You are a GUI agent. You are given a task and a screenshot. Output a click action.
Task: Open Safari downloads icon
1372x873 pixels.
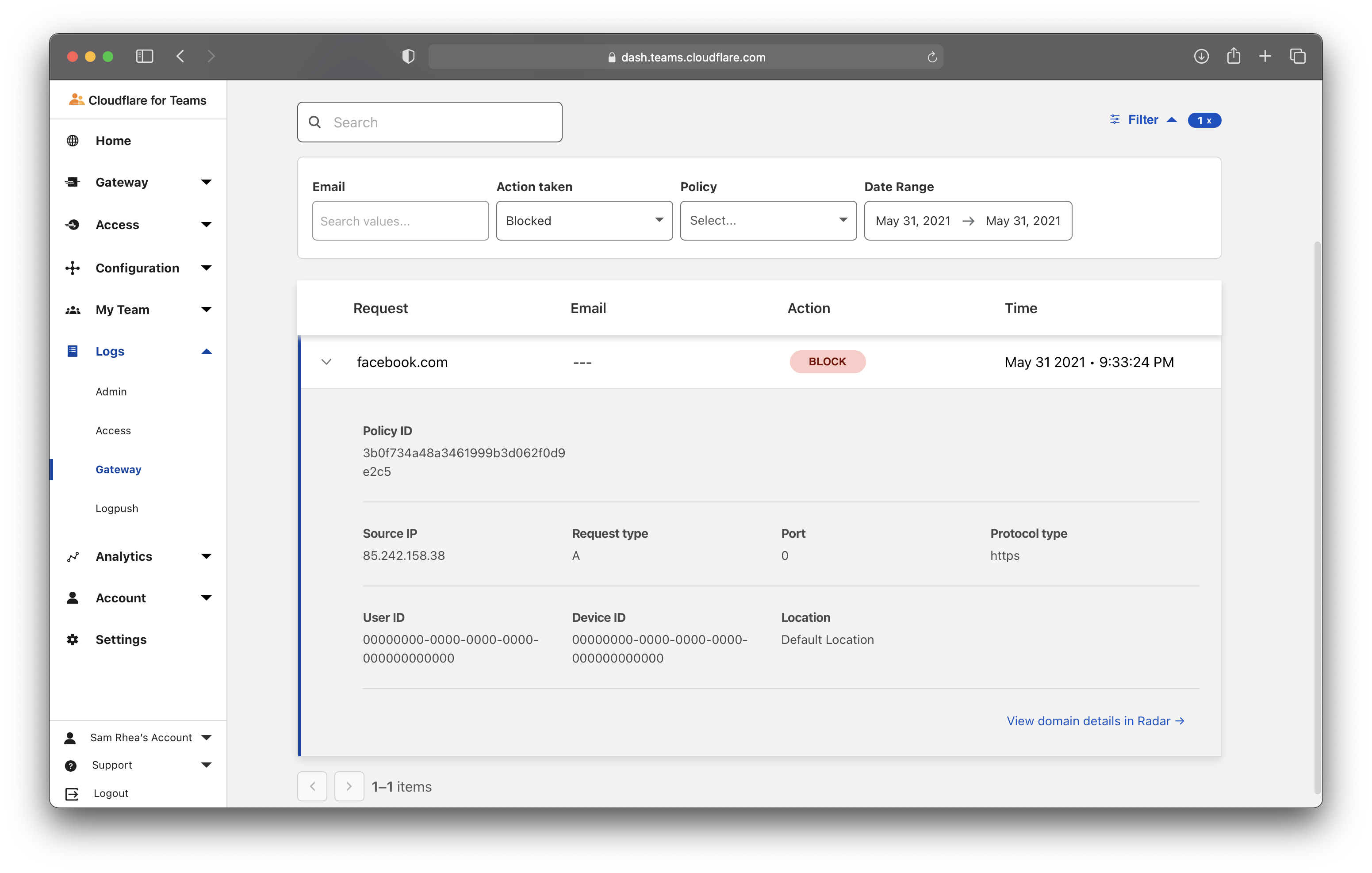pos(1201,57)
